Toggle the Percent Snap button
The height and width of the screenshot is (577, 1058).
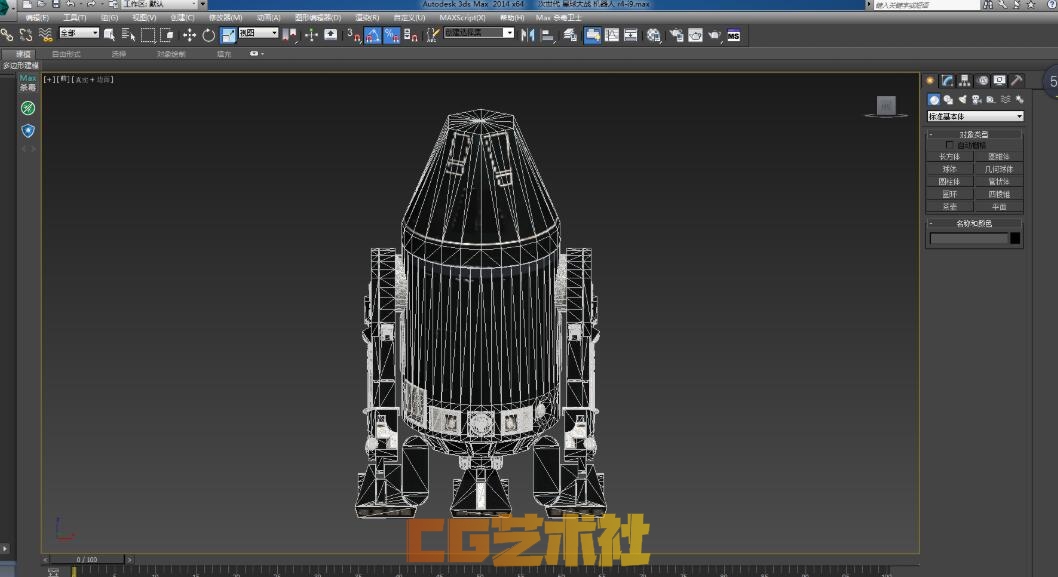click(391, 35)
